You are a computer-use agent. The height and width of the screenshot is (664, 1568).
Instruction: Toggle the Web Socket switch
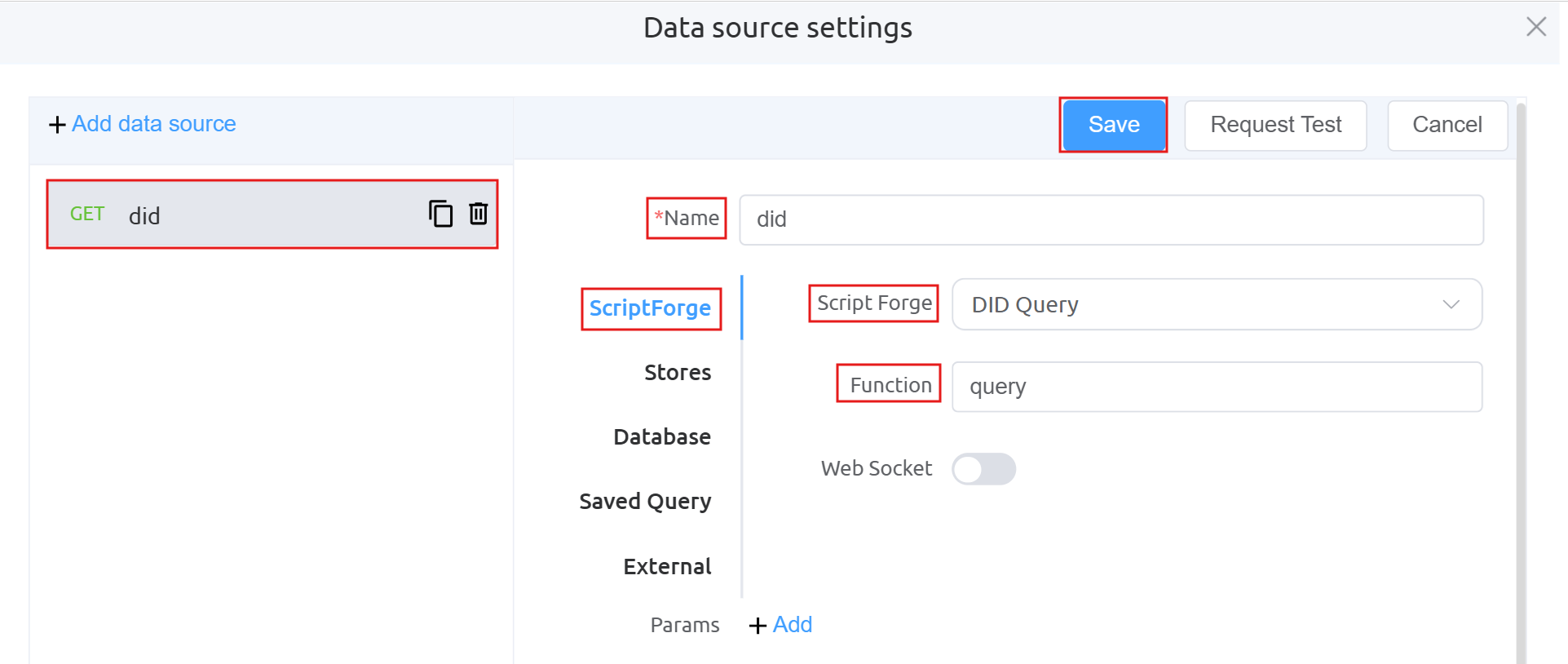click(x=983, y=469)
